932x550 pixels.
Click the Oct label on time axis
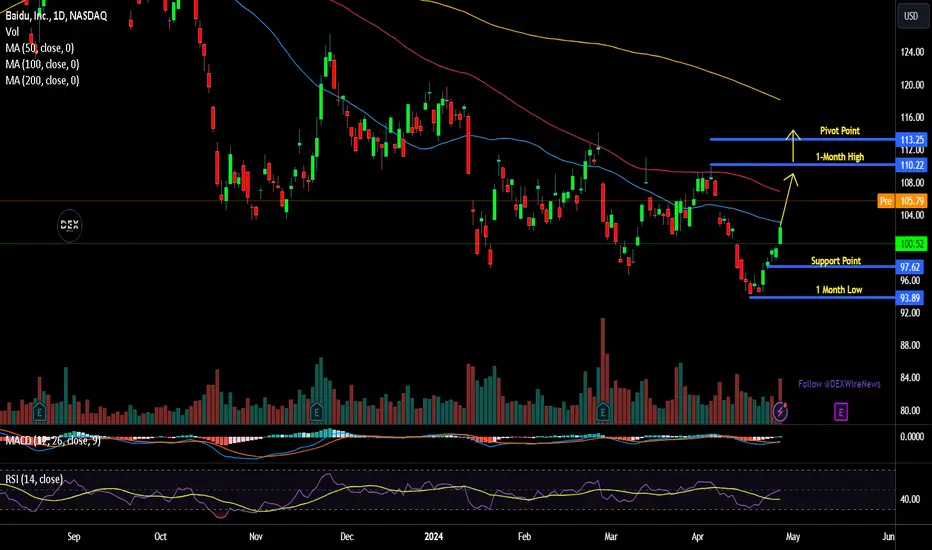pos(160,536)
